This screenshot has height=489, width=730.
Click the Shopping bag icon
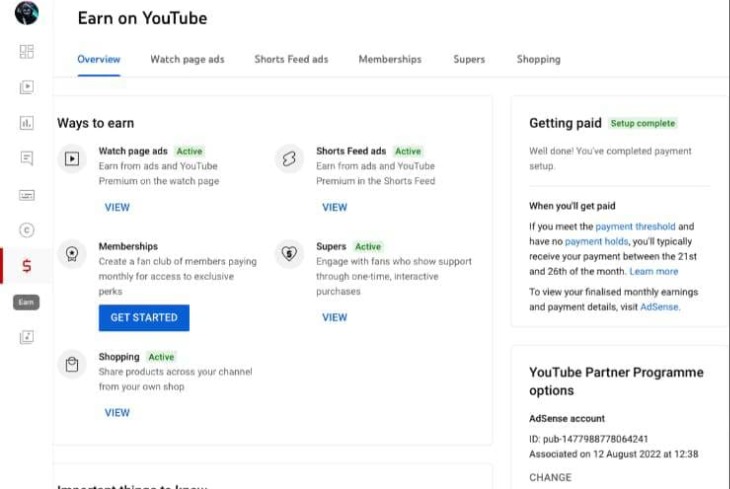72,364
